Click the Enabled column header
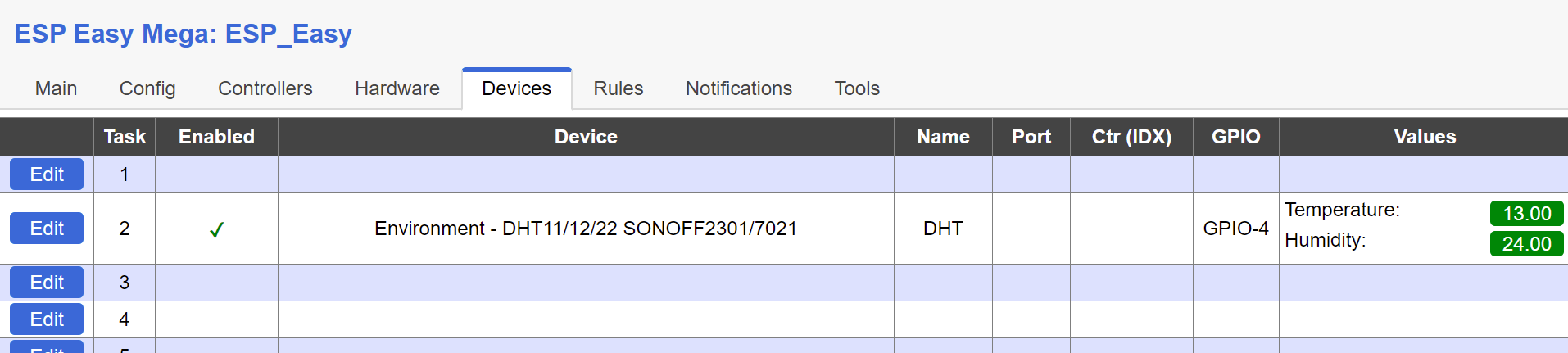The image size is (1568, 353). pyautogui.click(x=216, y=137)
